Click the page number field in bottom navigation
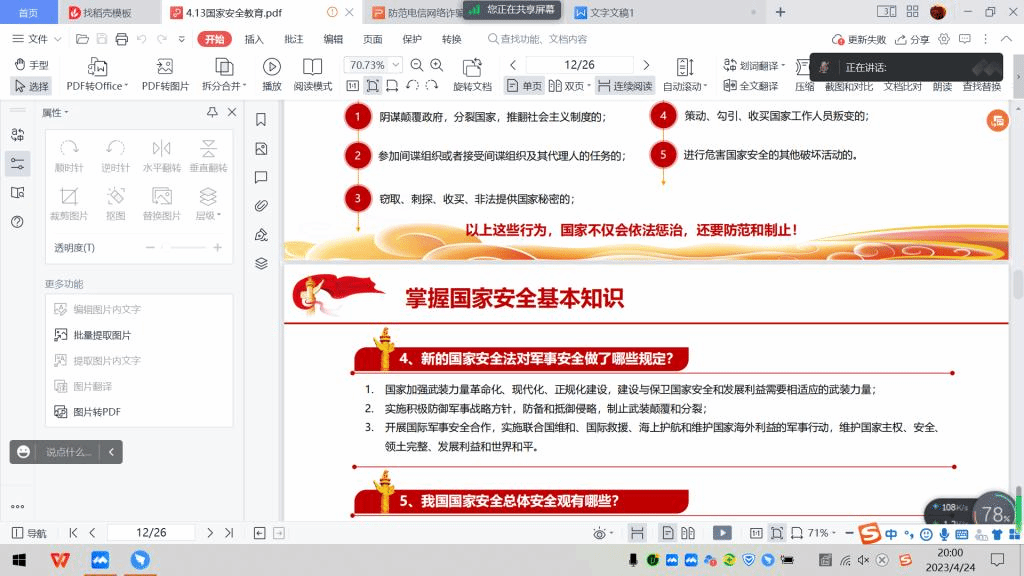 click(150, 533)
